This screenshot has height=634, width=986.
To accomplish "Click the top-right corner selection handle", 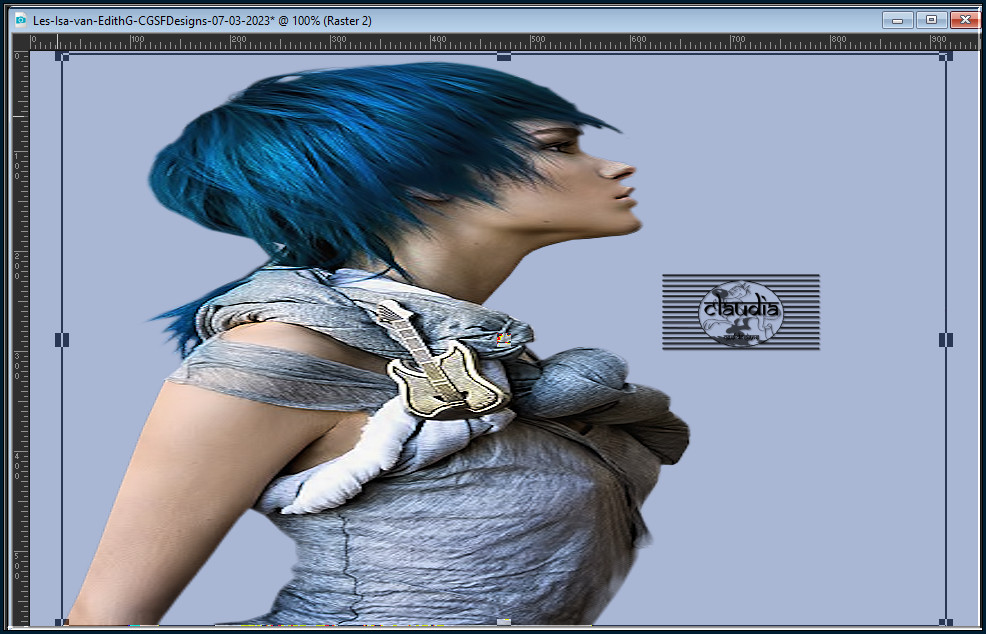I will point(946,56).
